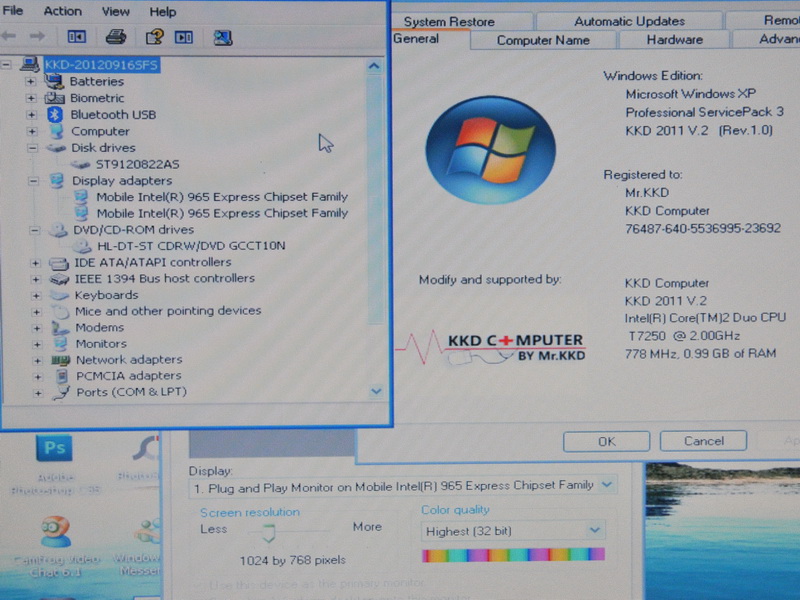Click Show/Hide Console Tree toolbar icon

[x=77, y=38]
